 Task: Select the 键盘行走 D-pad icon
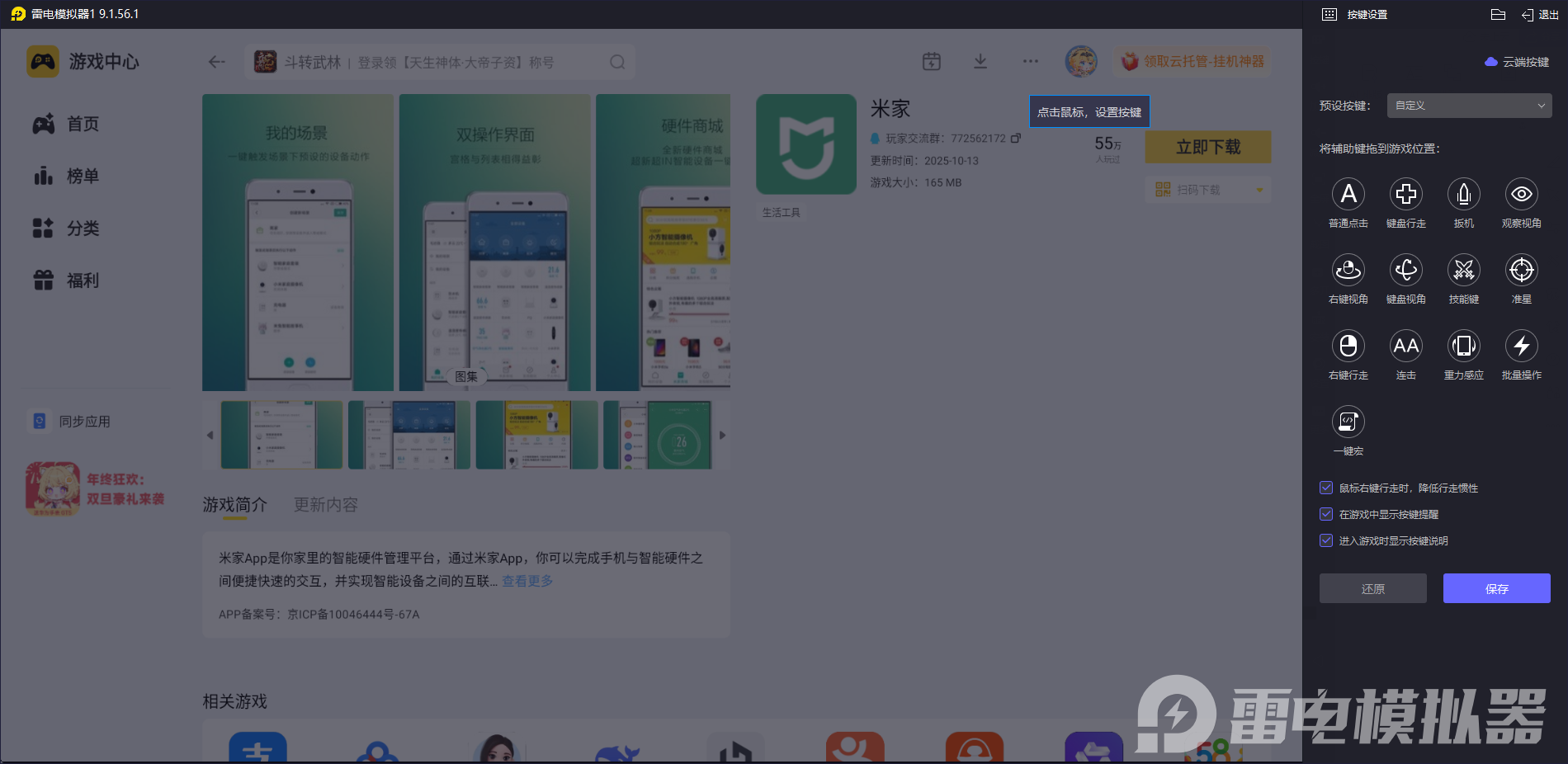point(1406,194)
